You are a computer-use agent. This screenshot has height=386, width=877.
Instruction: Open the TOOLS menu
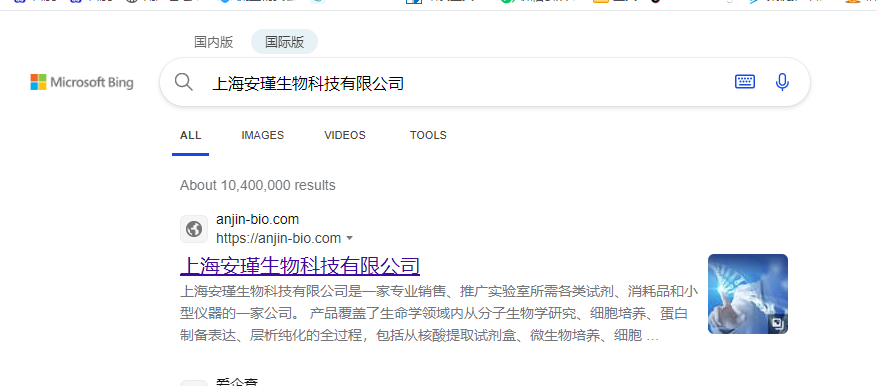point(428,135)
